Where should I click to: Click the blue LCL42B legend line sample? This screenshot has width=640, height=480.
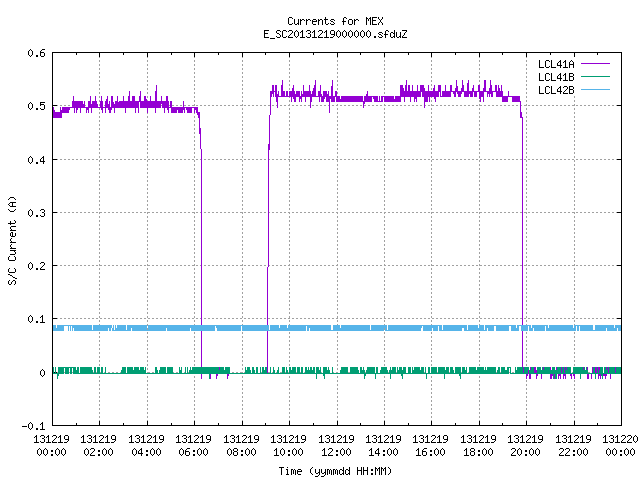(x=595, y=89)
